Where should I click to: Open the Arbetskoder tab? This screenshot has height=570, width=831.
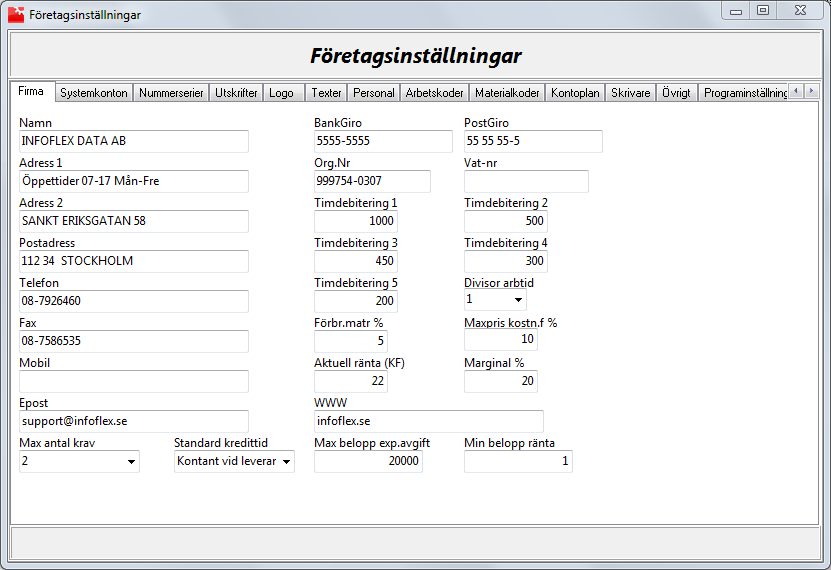coord(435,93)
